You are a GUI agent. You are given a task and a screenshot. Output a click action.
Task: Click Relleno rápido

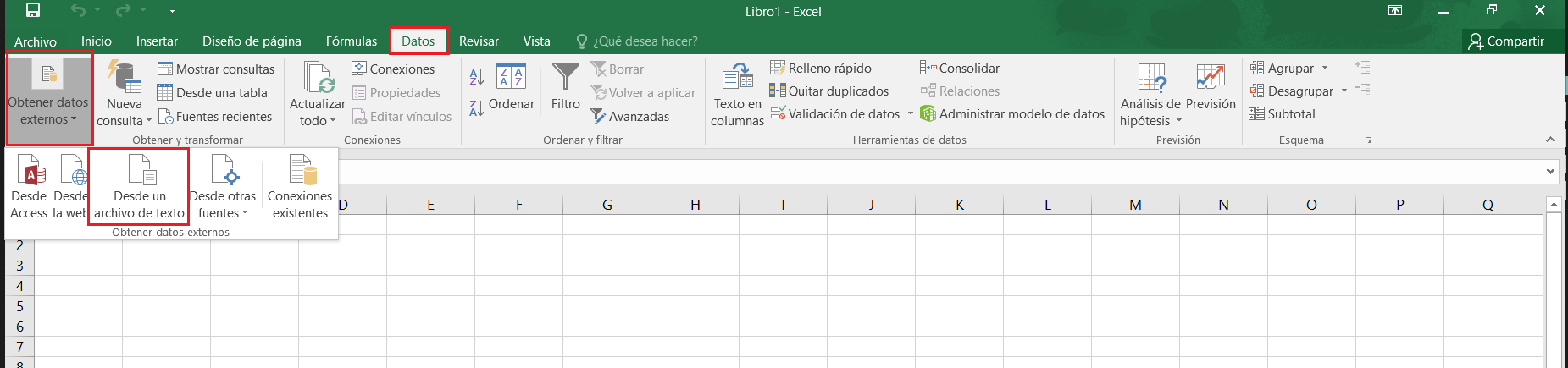[821, 68]
